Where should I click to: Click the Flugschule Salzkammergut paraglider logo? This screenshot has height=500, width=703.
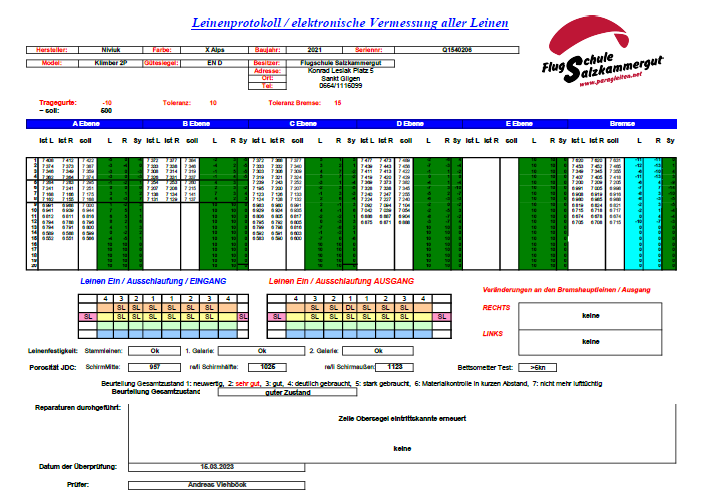pyautogui.click(x=602, y=50)
